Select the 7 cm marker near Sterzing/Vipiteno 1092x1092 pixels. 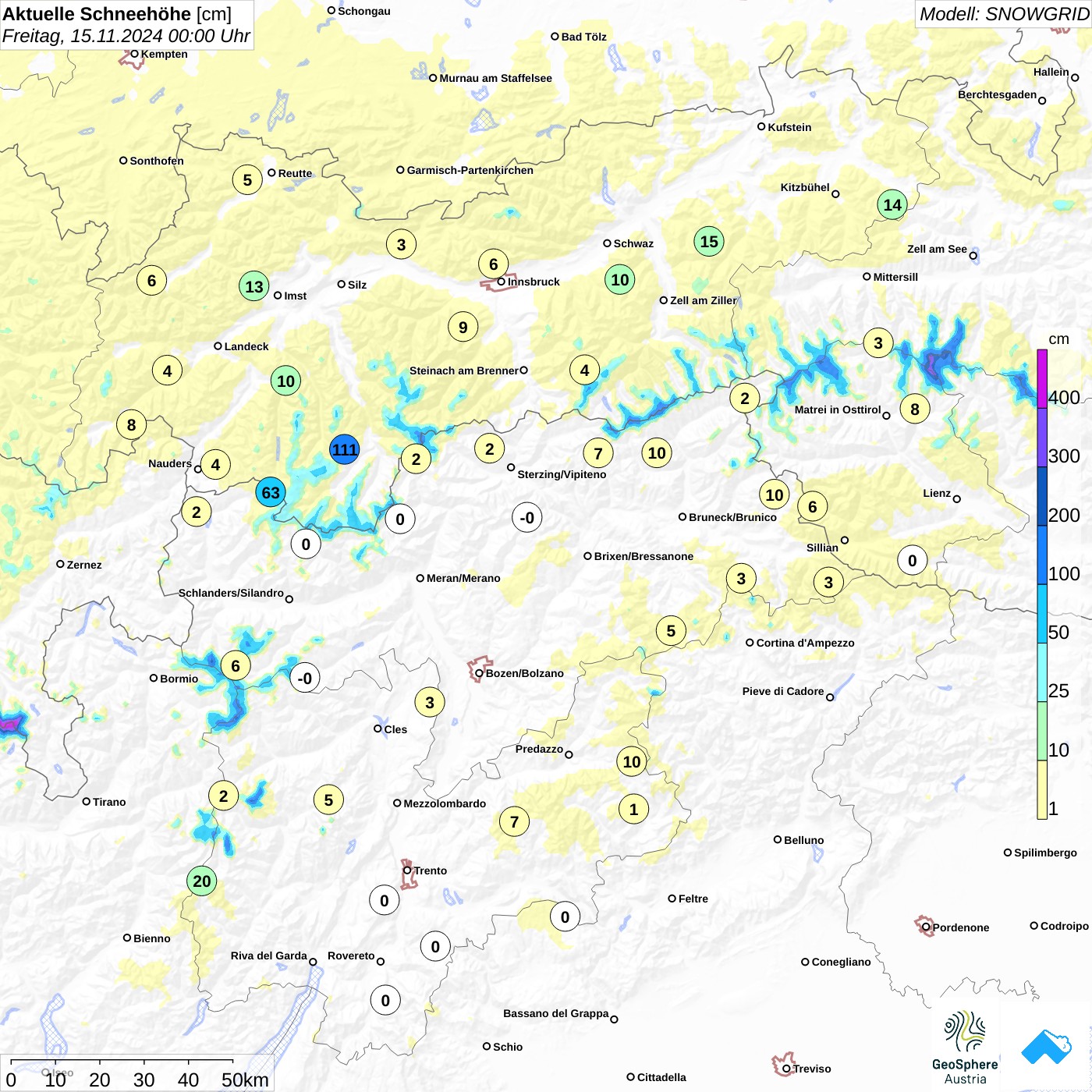(x=598, y=453)
